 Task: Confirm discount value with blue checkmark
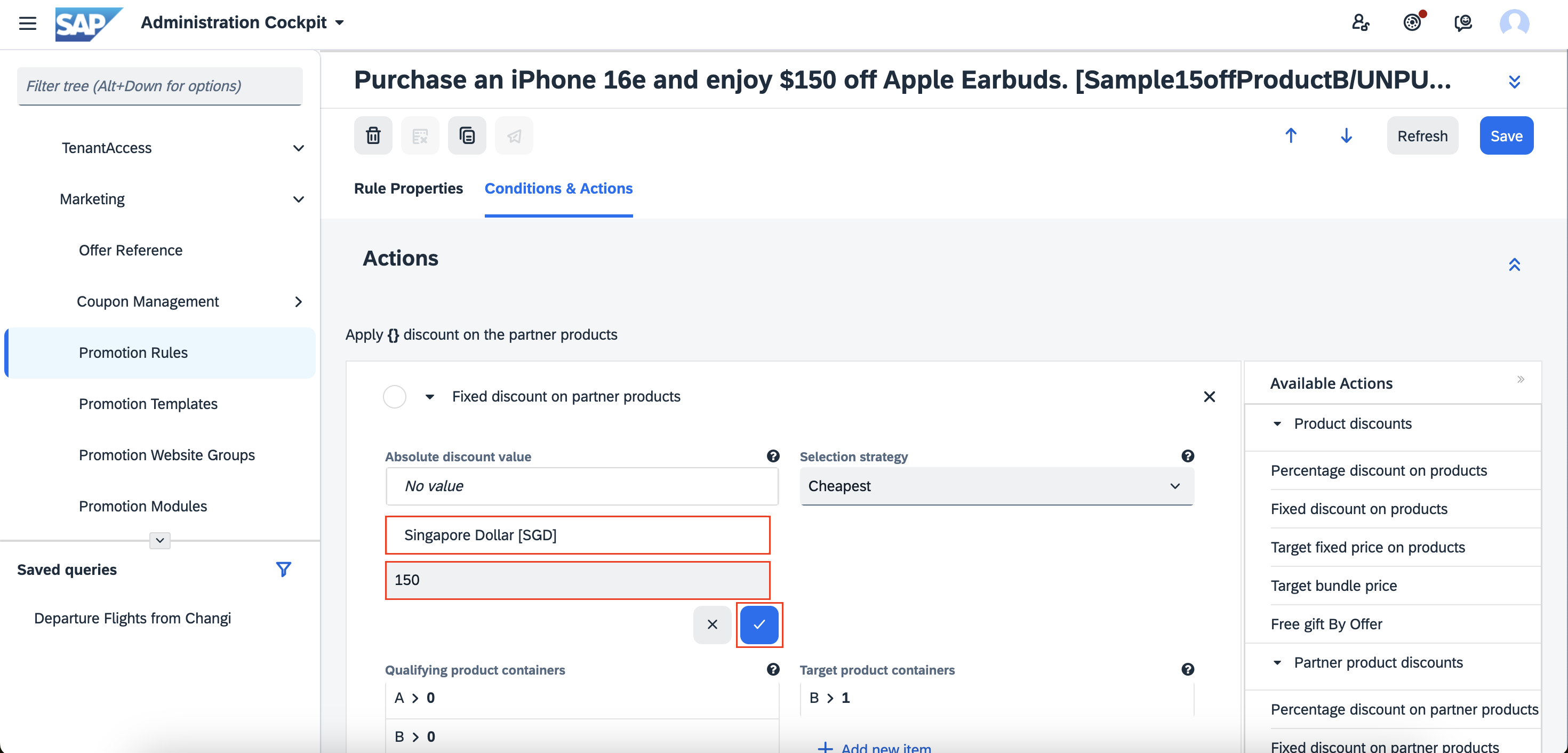click(x=759, y=624)
